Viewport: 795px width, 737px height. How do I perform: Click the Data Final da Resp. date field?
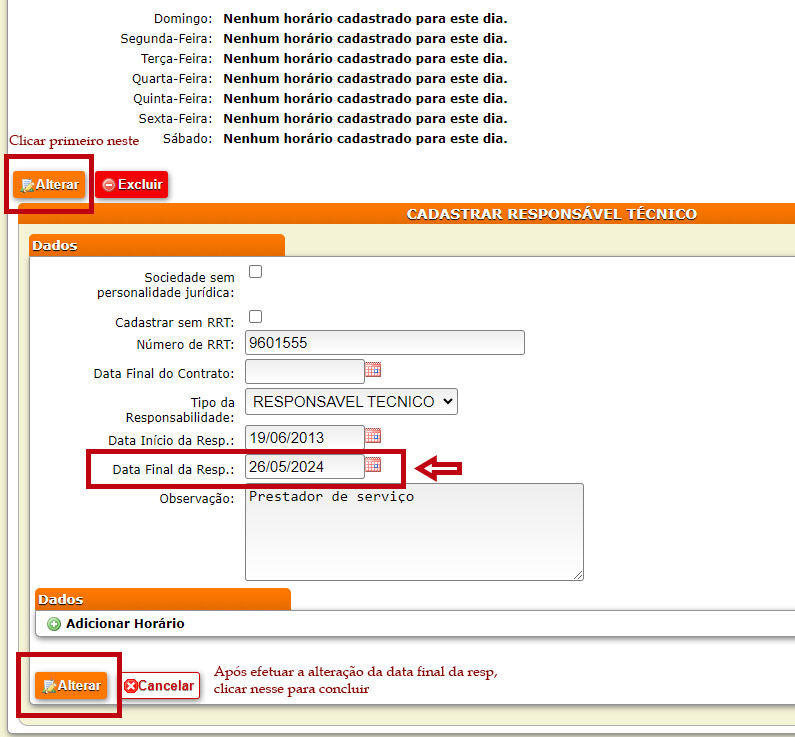click(304, 466)
